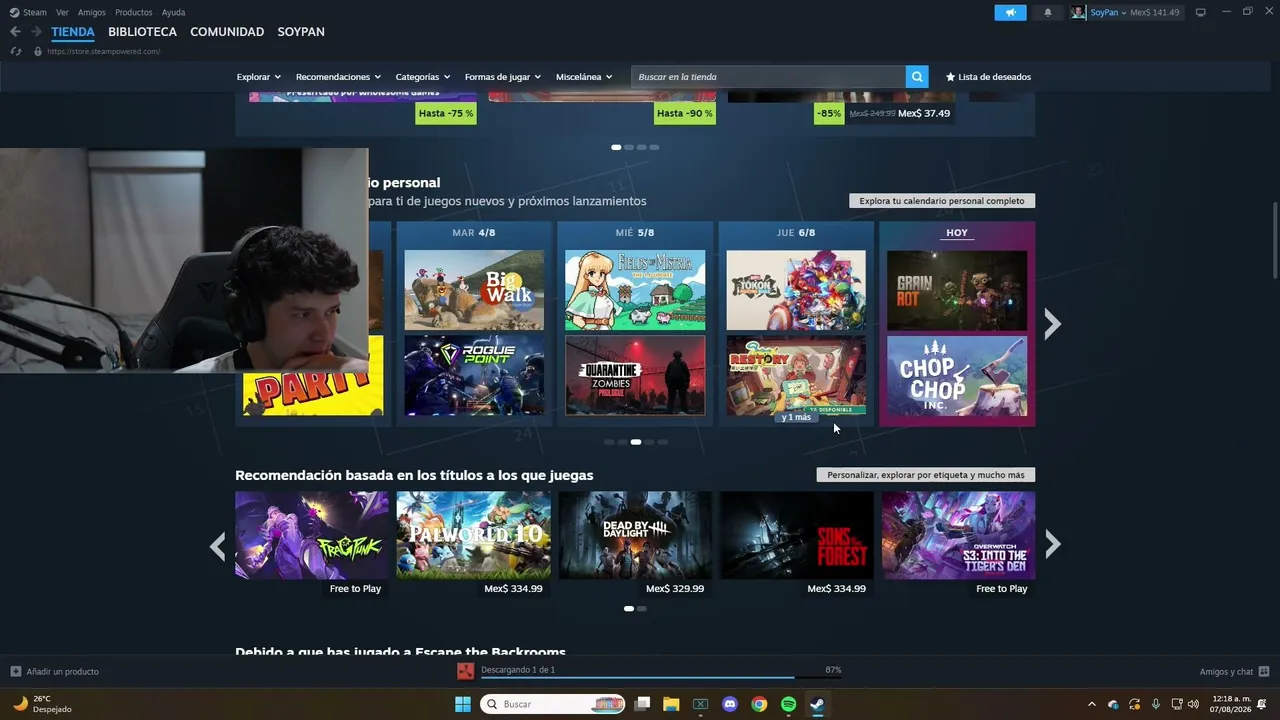Open Spotify from the taskbar
Screen dimensions: 1280x720
[x=788, y=704]
